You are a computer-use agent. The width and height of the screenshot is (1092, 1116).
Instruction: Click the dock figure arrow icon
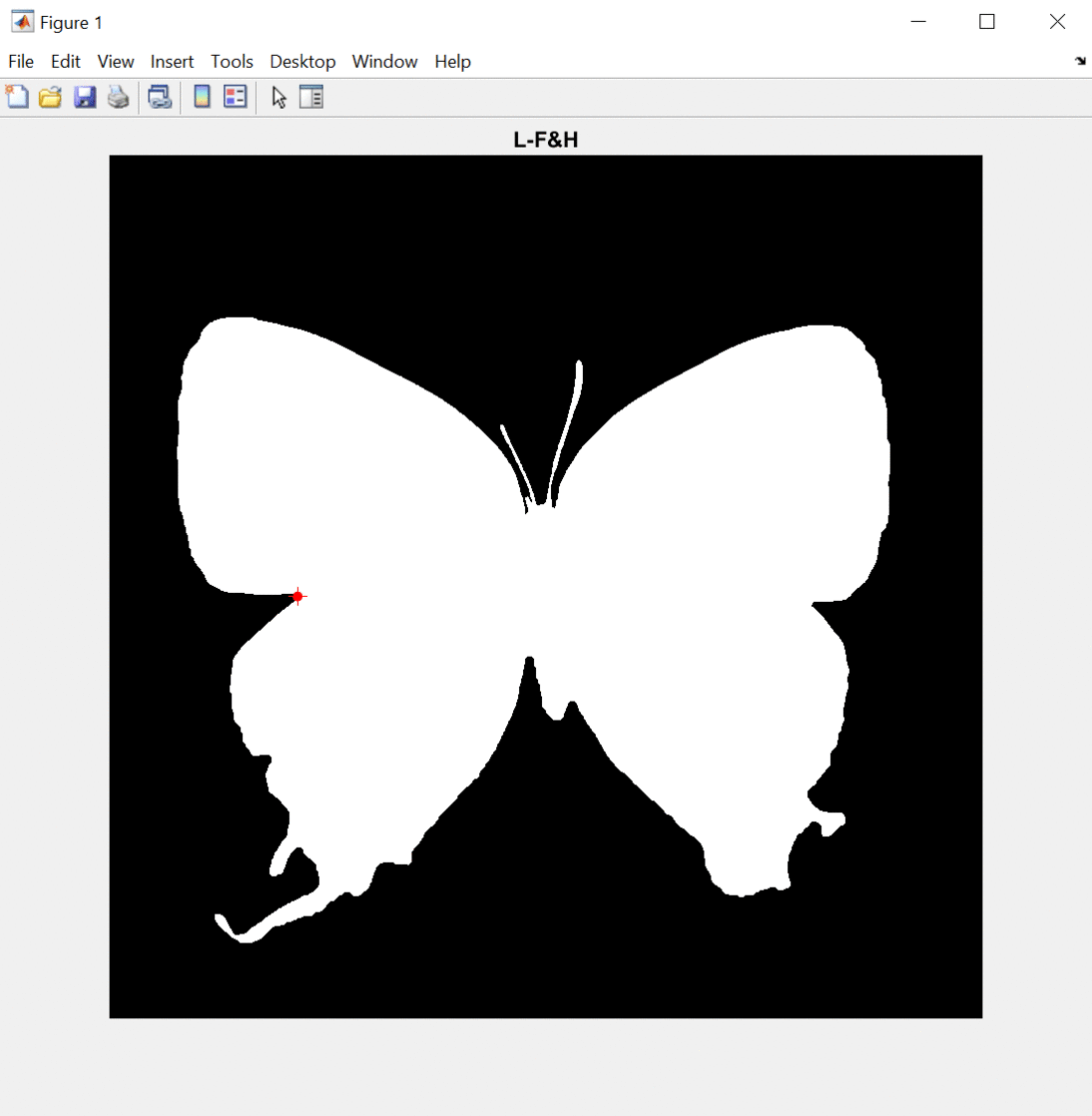coord(1080,61)
